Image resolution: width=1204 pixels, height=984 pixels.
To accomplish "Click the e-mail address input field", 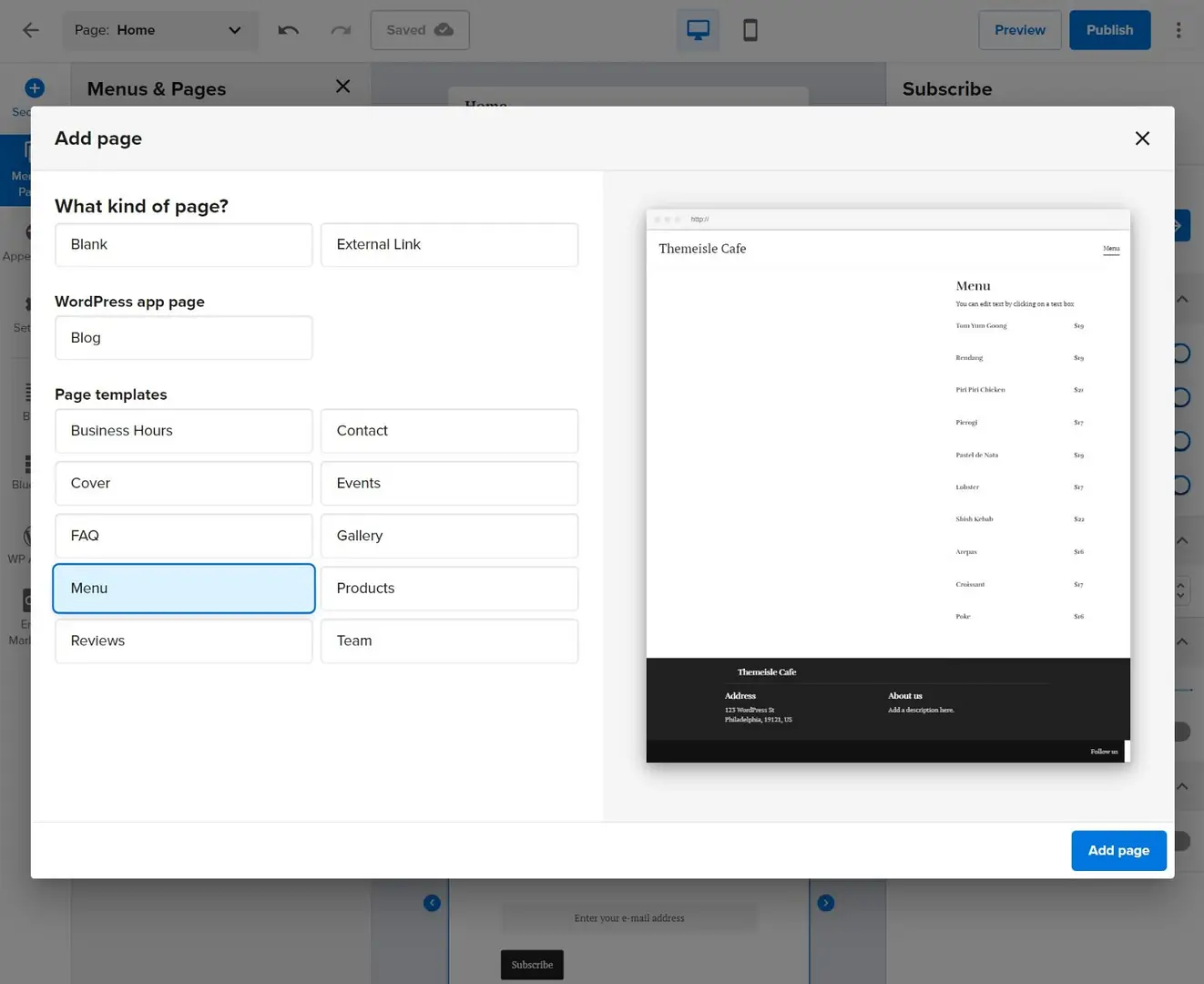I will click(628, 917).
